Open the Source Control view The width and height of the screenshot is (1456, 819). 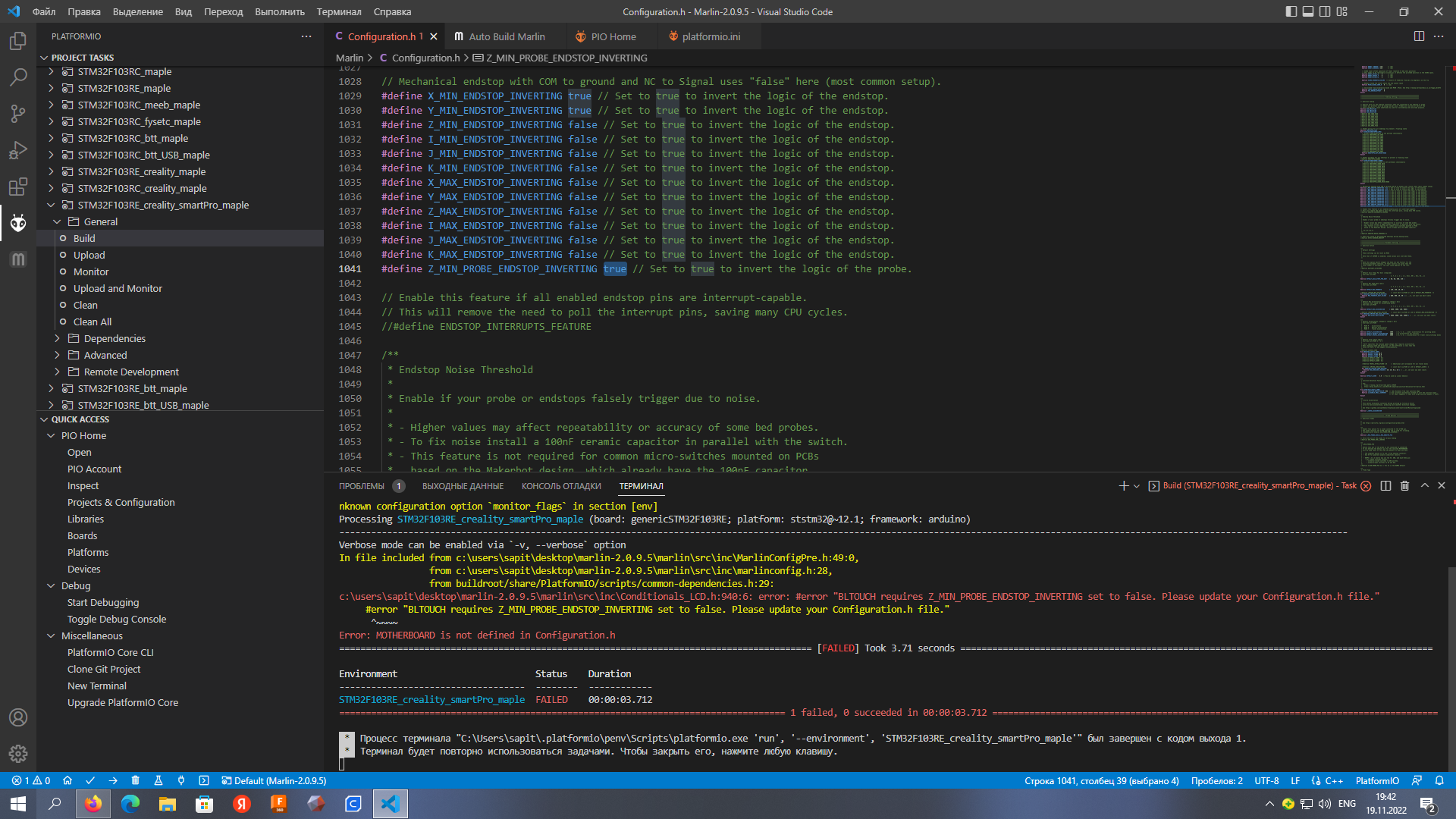point(18,114)
